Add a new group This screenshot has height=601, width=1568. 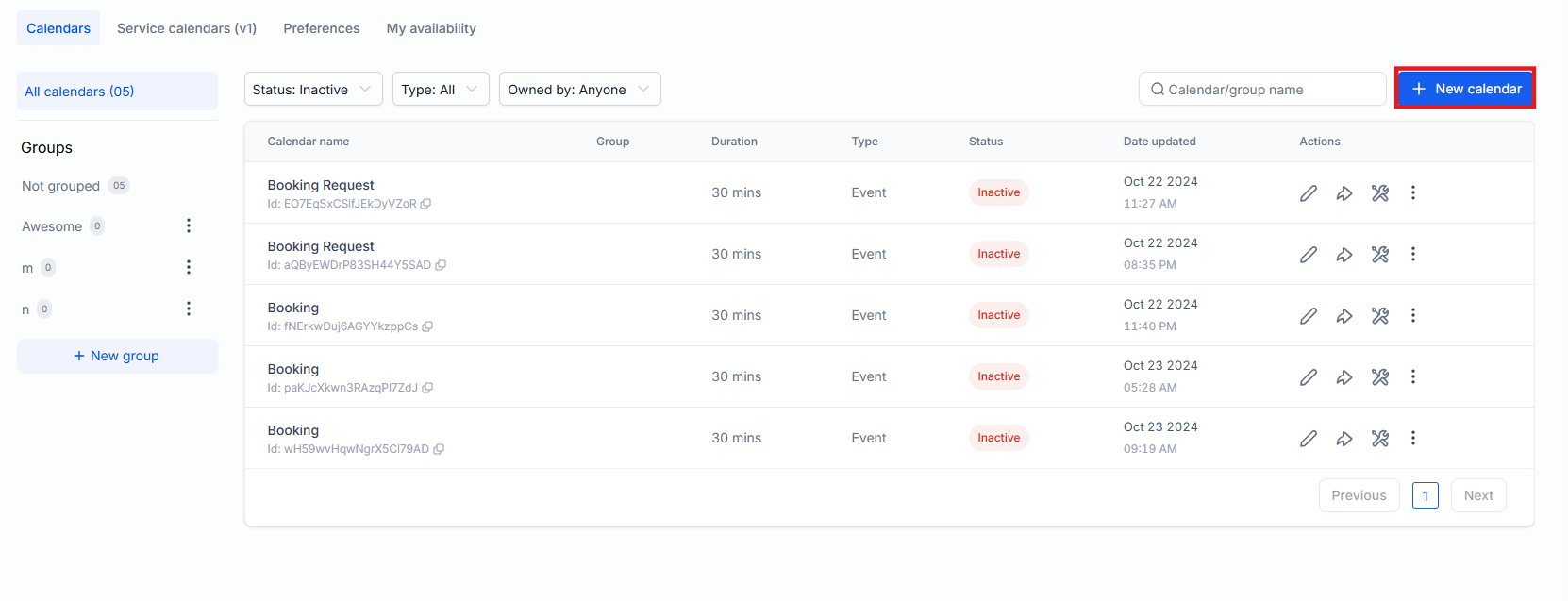117,357
